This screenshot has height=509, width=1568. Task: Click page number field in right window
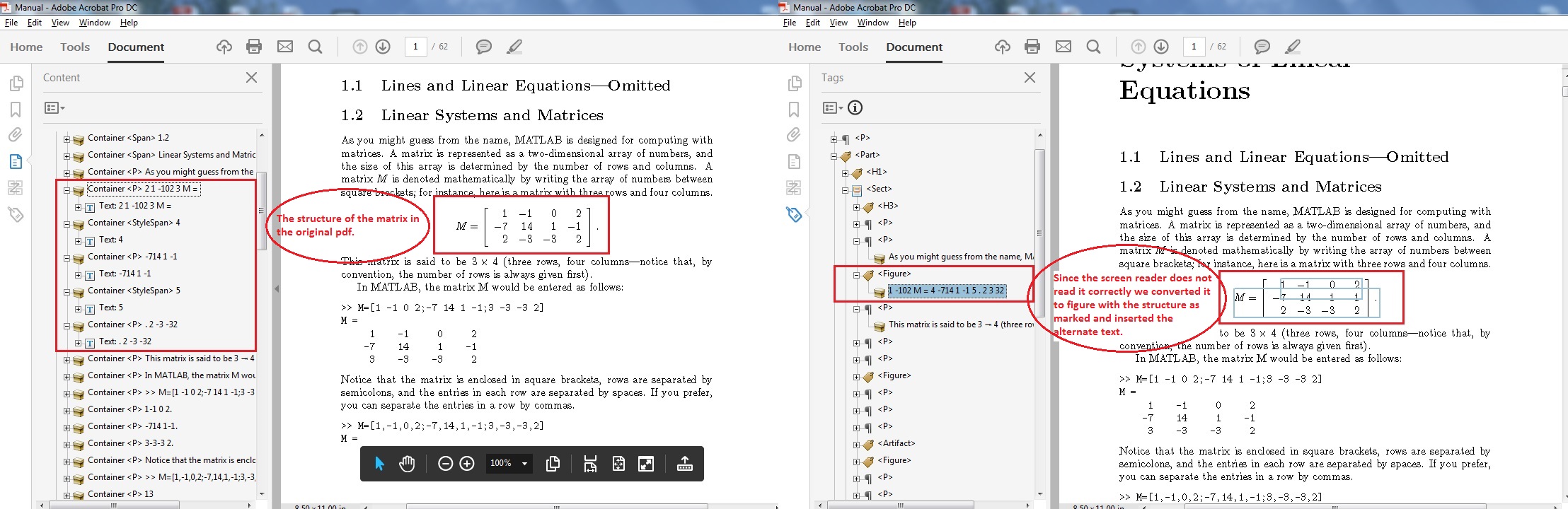(x=1194, y=47)
